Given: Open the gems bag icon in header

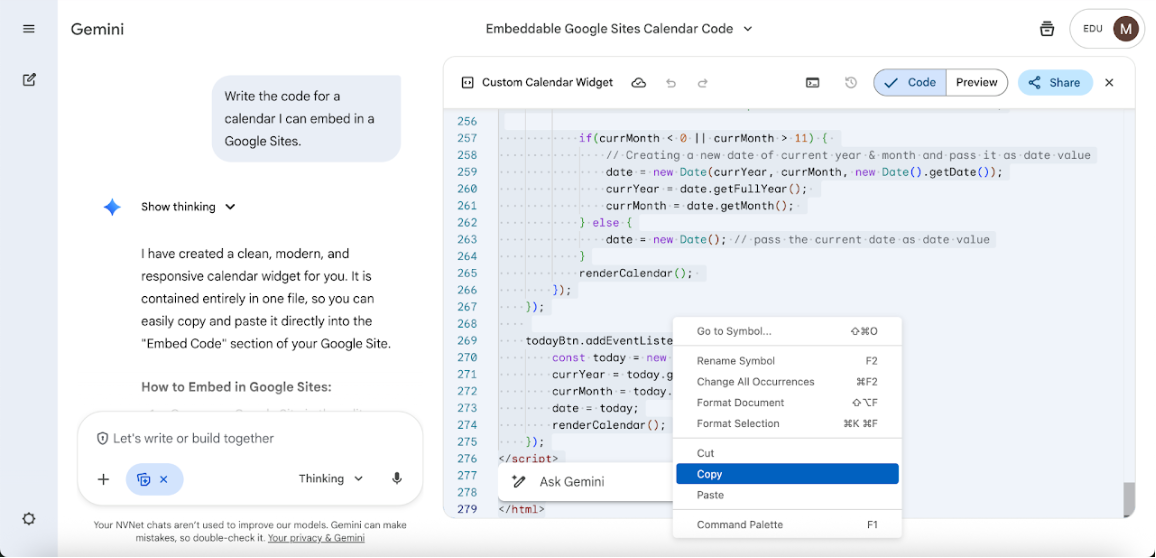Looking at the screenshot, I should point(1046,29).
